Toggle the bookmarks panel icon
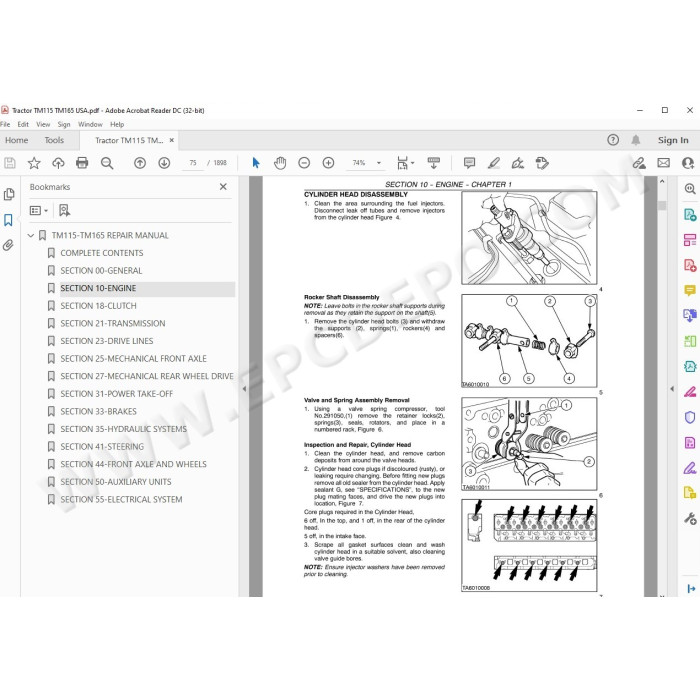 pyautogui.click(x=8, y=220)
